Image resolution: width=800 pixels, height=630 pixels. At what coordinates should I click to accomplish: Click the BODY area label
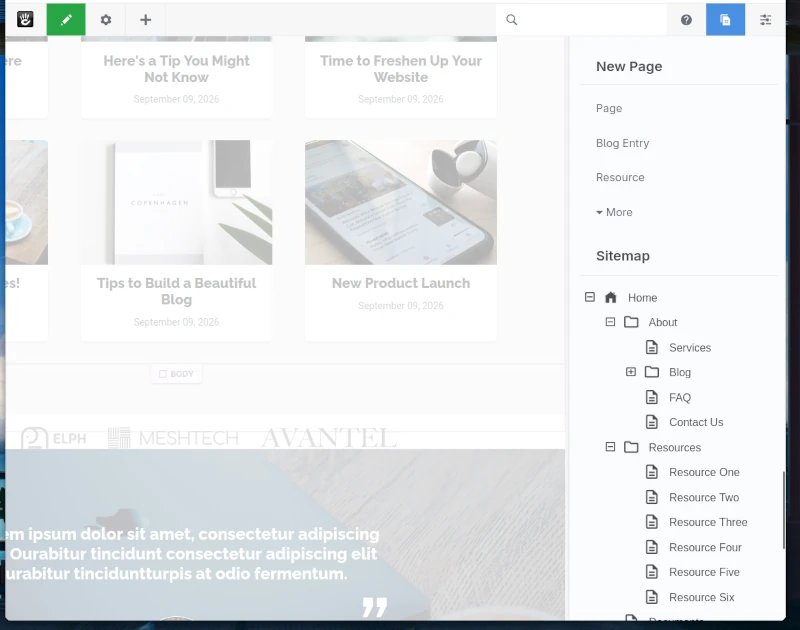(x=176, y=374)
